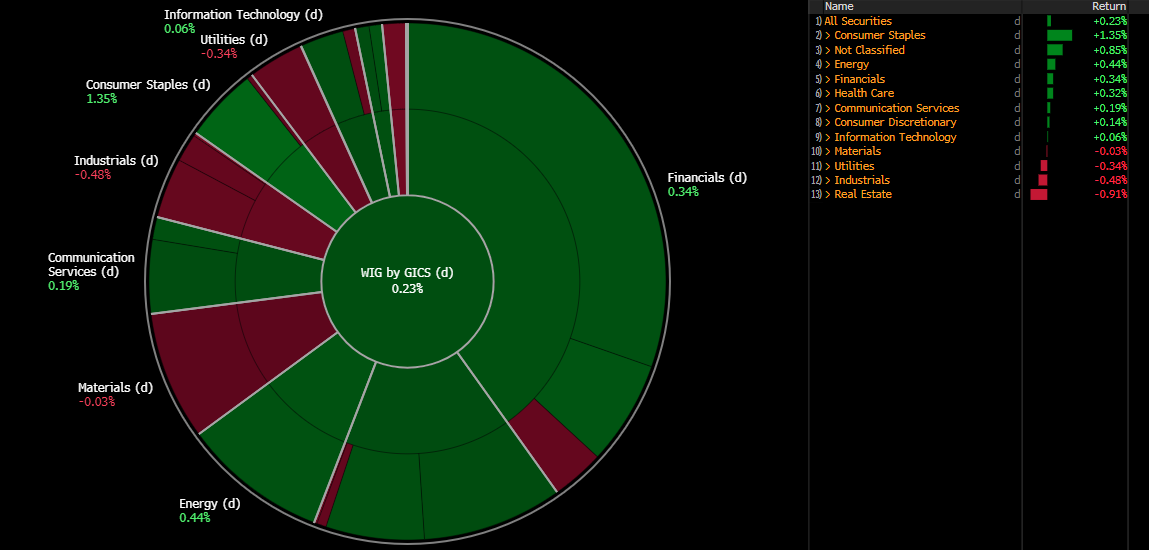Click the Communication Services (d) chart label
1149x550 pixels.
(x=91, y=264)
